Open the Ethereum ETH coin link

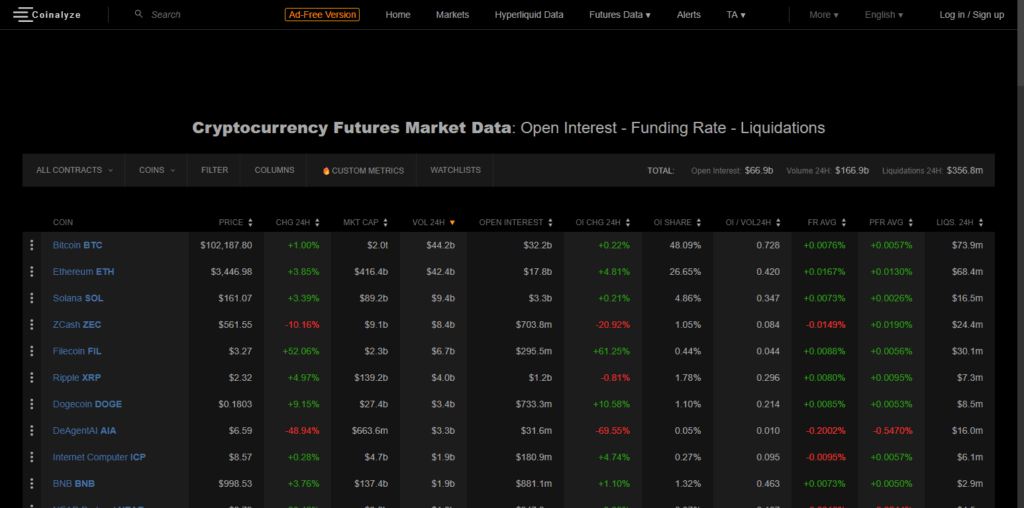[x=84, y=272]
